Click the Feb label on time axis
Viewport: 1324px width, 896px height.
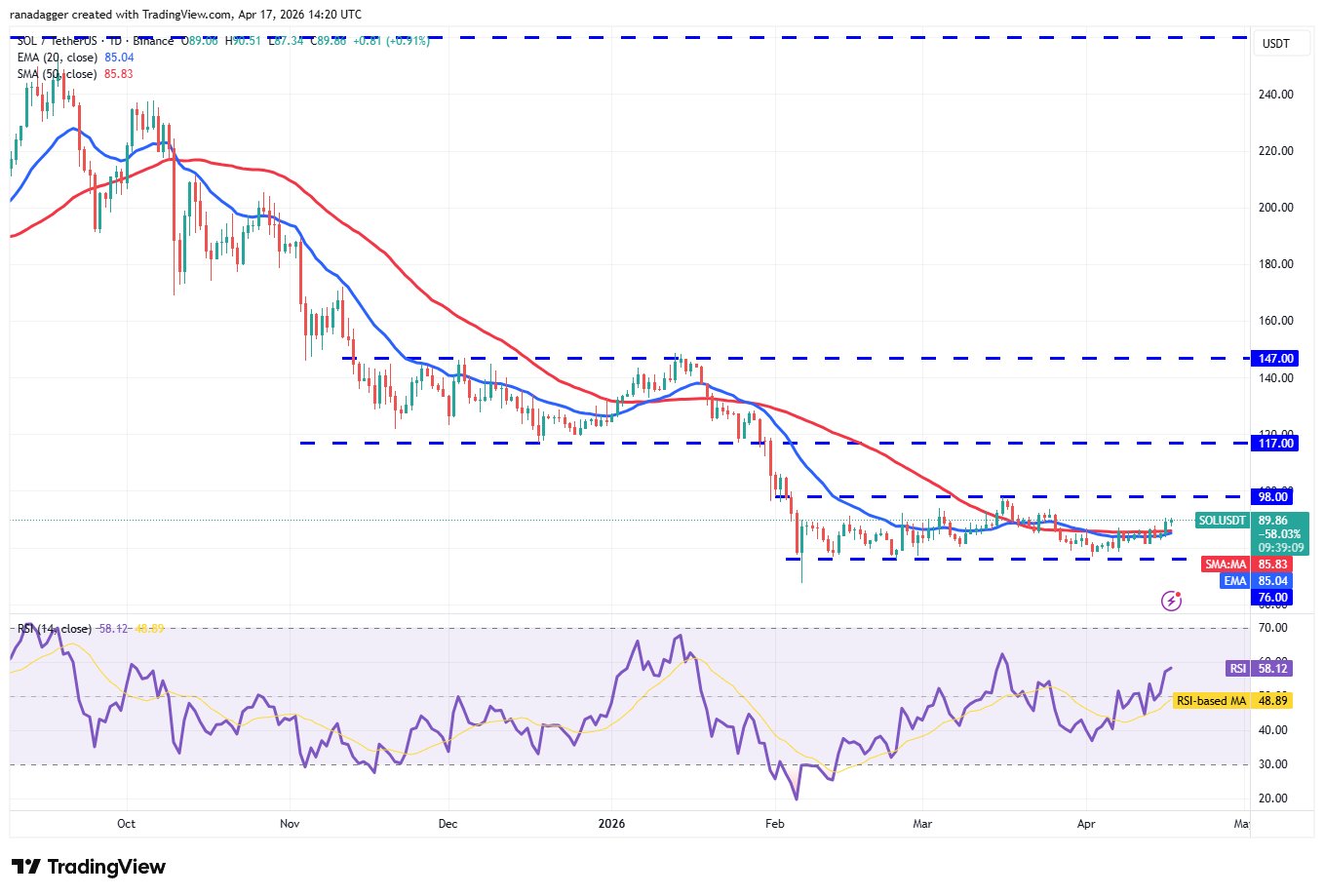click(774, 824)
